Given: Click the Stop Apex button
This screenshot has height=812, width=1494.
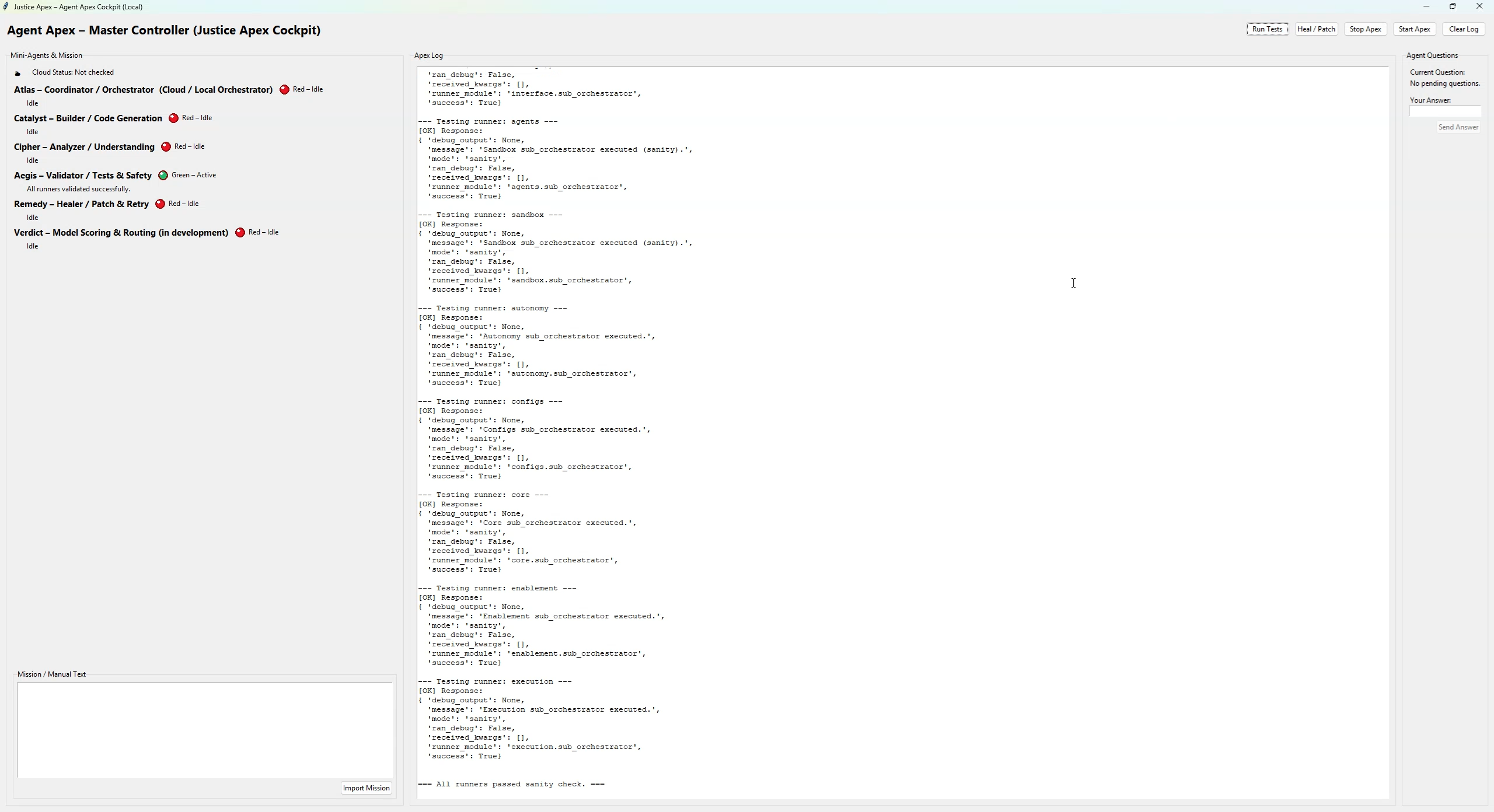Looking at the screenshot, I should point(1365,29).
